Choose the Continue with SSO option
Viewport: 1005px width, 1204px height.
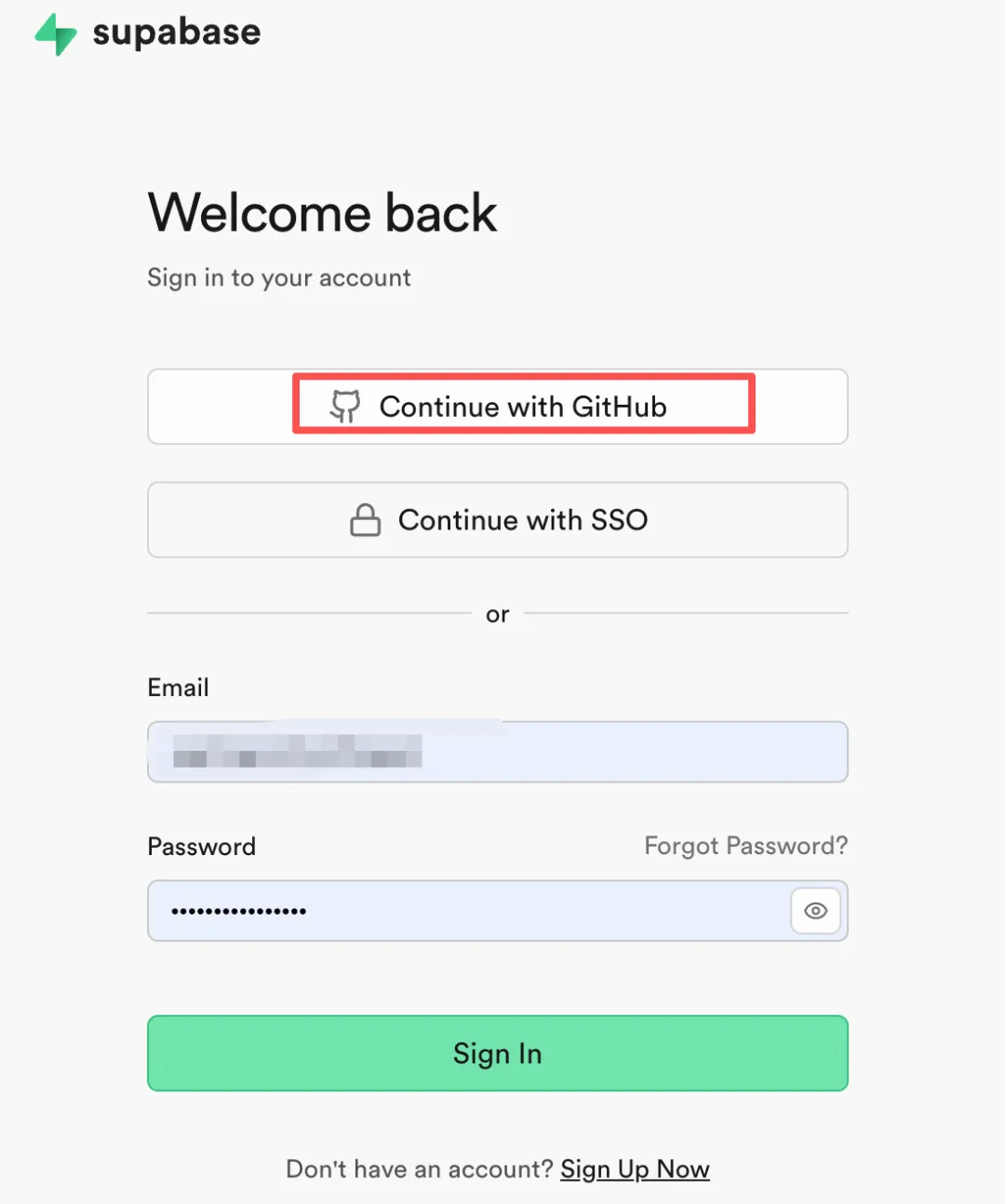coord(497,520)
